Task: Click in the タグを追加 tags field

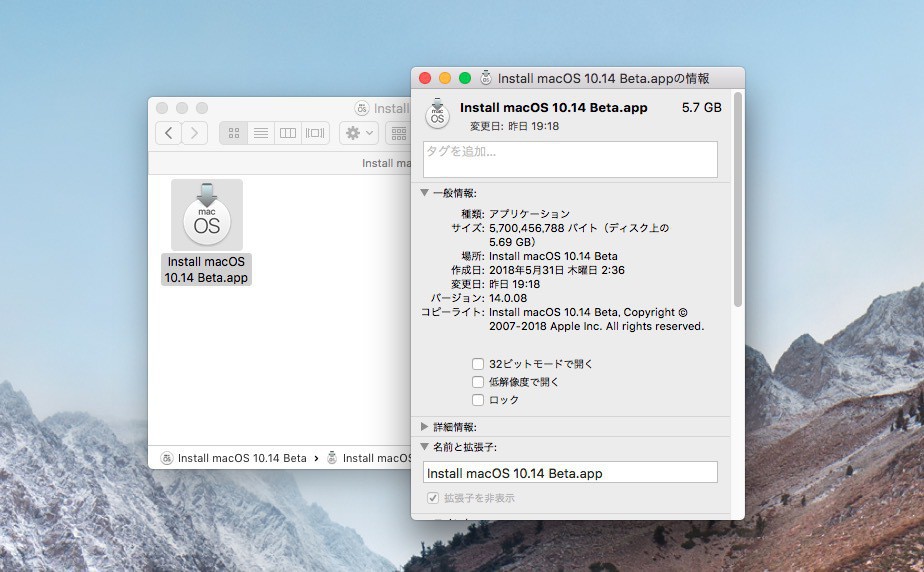Action: (x=570, y=159)
